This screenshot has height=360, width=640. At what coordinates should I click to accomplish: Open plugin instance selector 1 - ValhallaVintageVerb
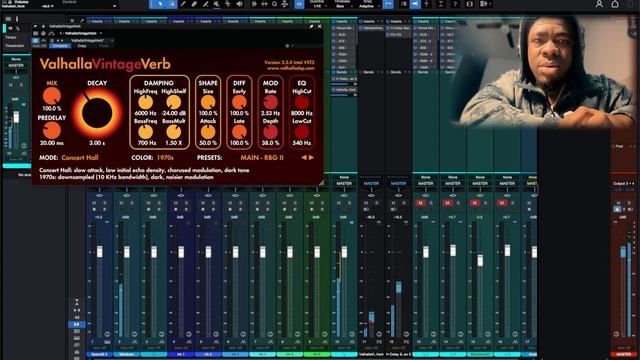(x=80, y=33)
